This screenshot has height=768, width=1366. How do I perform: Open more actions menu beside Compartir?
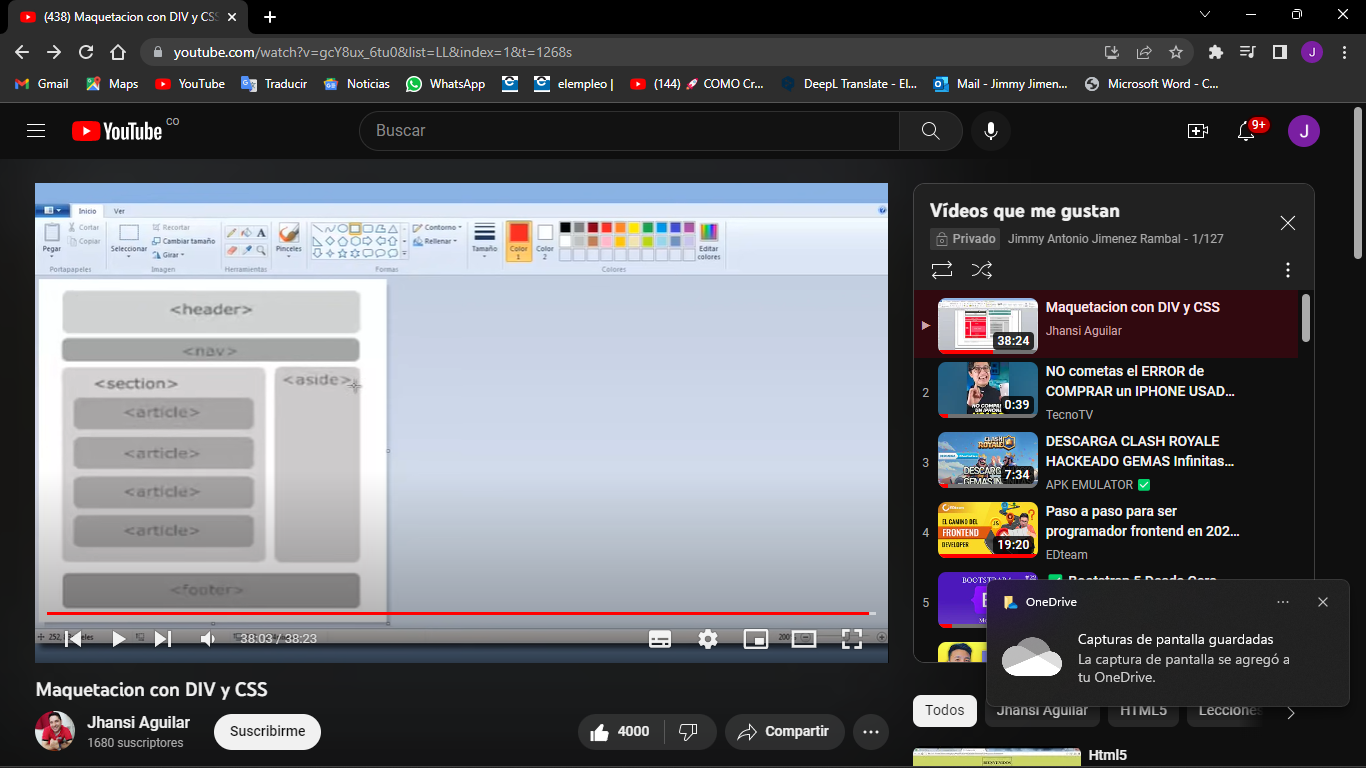pos(870,732)
